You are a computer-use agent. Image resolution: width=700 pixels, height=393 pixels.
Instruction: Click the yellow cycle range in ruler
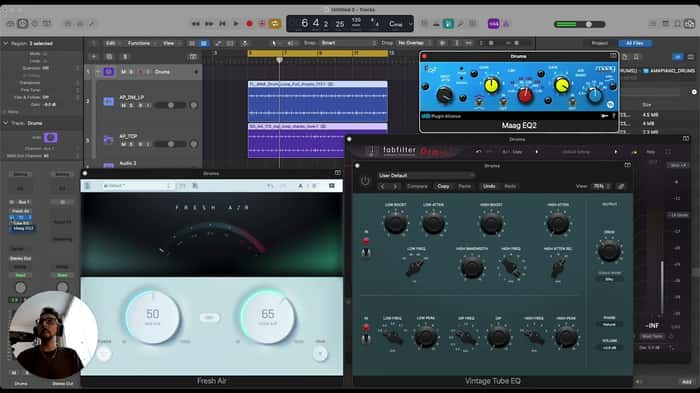317,53
